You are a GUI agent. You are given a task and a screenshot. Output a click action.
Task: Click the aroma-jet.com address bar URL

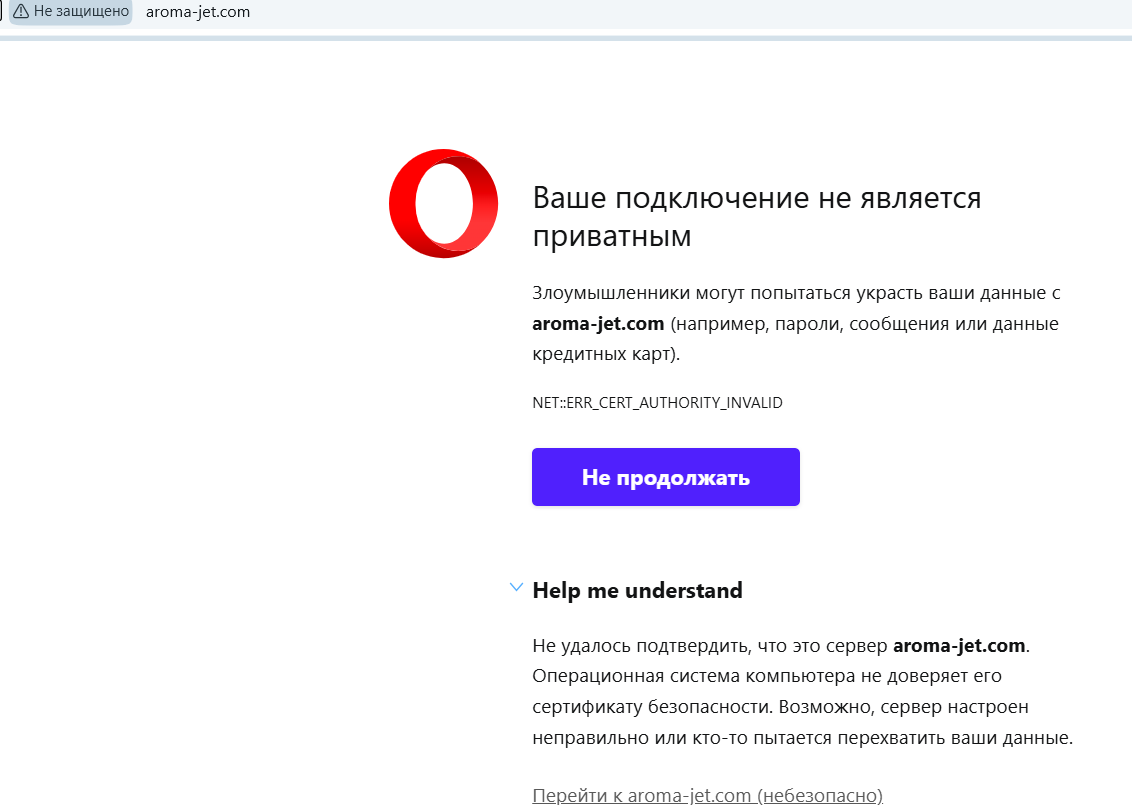198,12
